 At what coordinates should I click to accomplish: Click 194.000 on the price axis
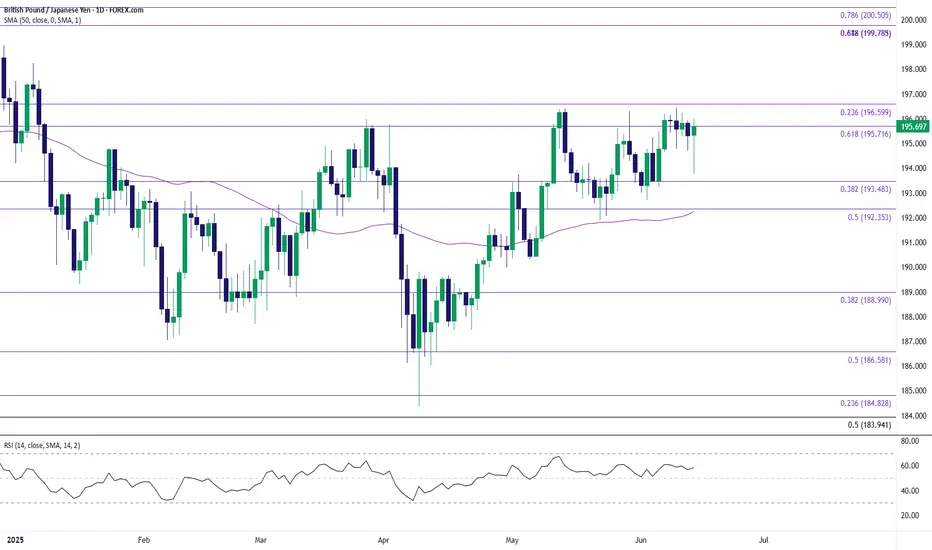[914, 168]
